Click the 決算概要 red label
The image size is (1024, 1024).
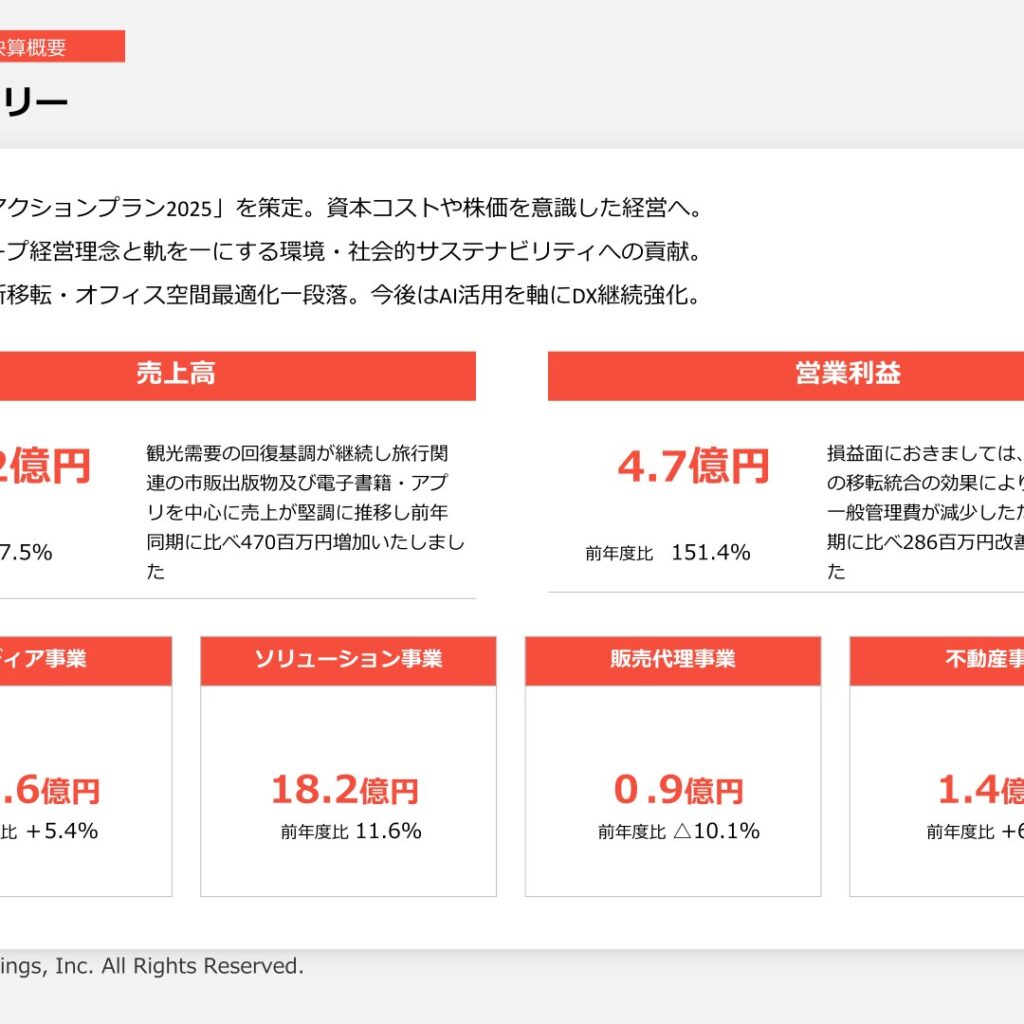point(62,47)
